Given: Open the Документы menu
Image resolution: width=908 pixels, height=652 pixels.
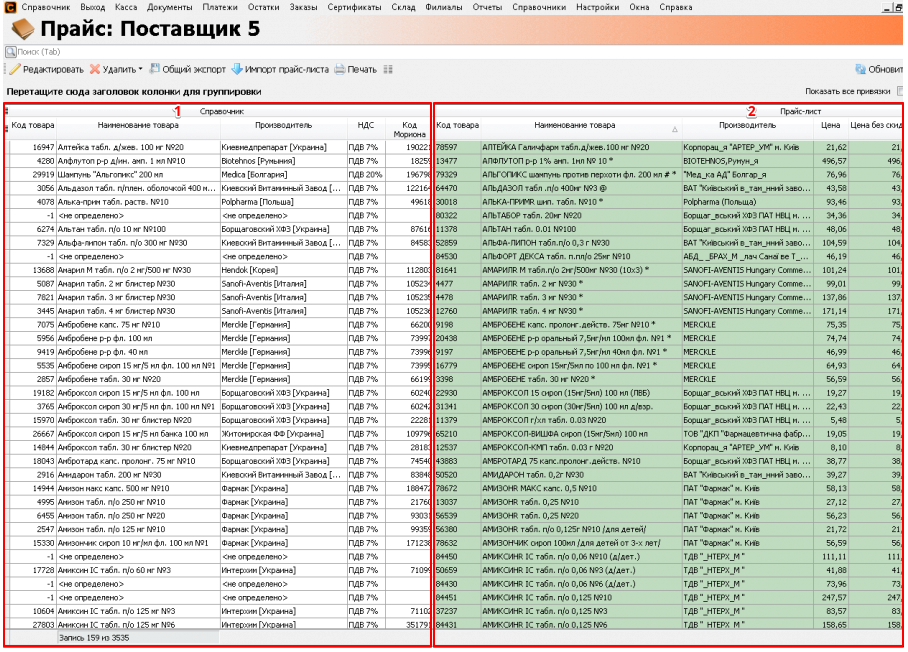Looking at the screenshot, I should (169, 7).
